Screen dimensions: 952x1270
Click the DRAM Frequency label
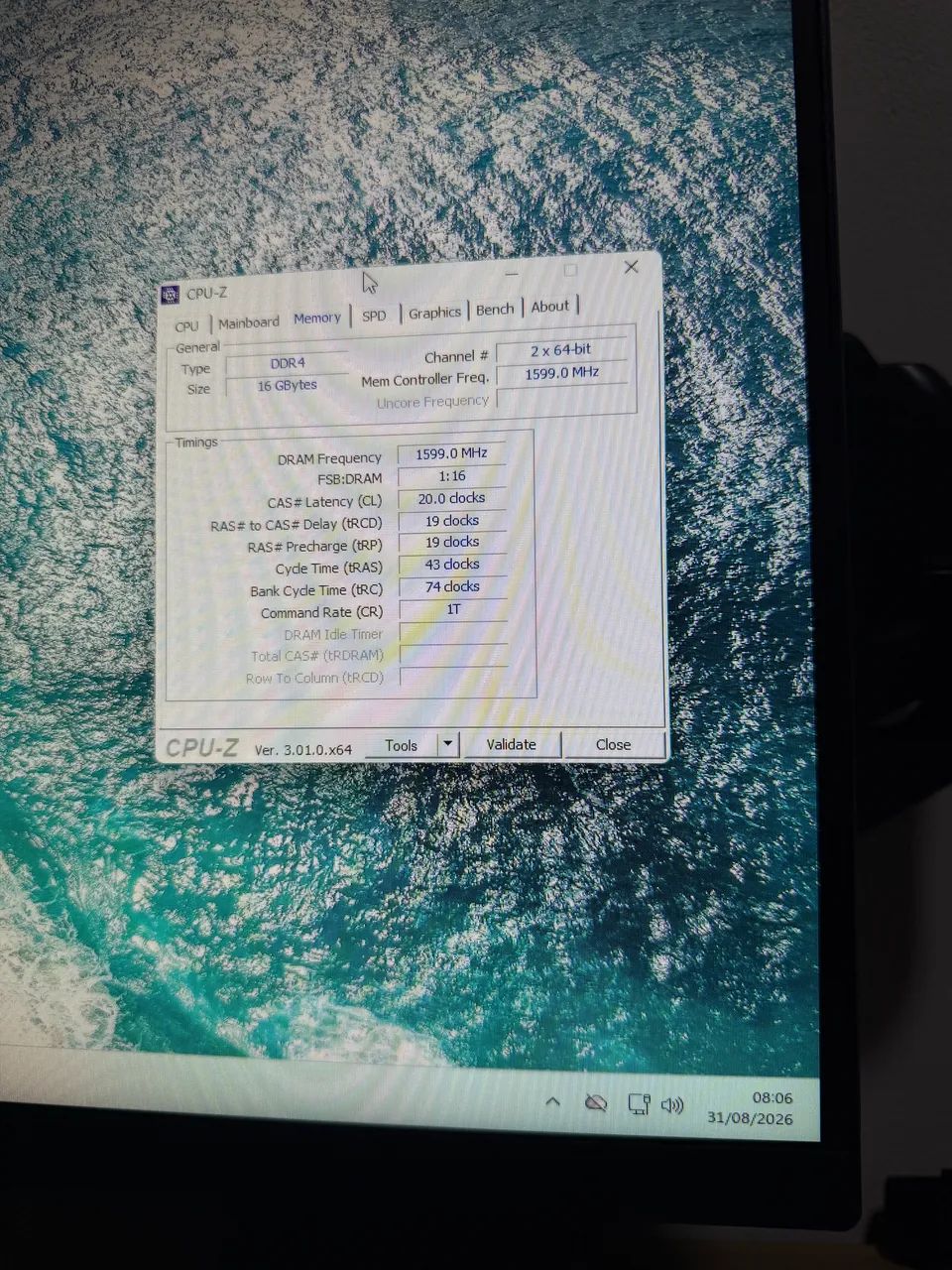[x=329, y=458]
